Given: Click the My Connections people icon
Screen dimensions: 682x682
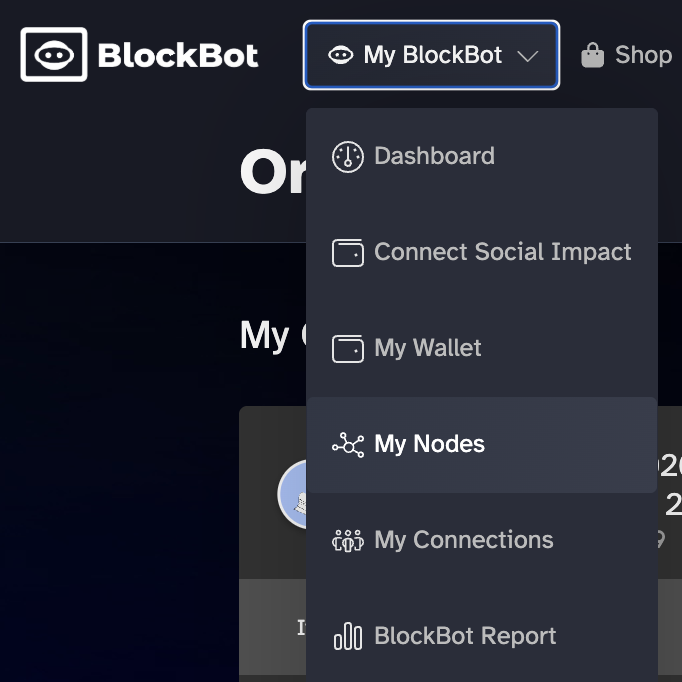Looking at the screenshot, I should 347,540.
